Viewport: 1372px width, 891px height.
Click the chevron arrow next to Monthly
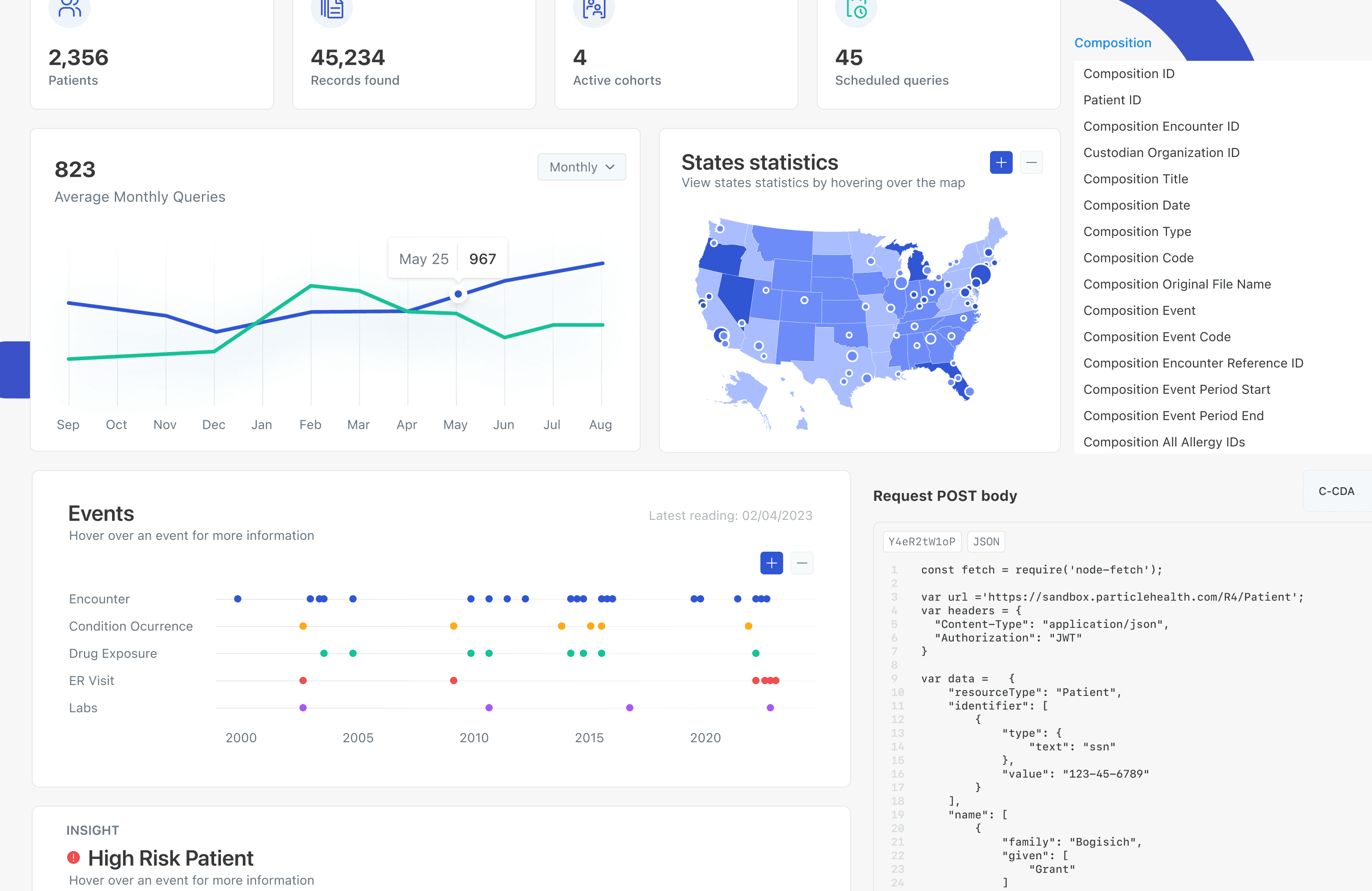(610, 167)
